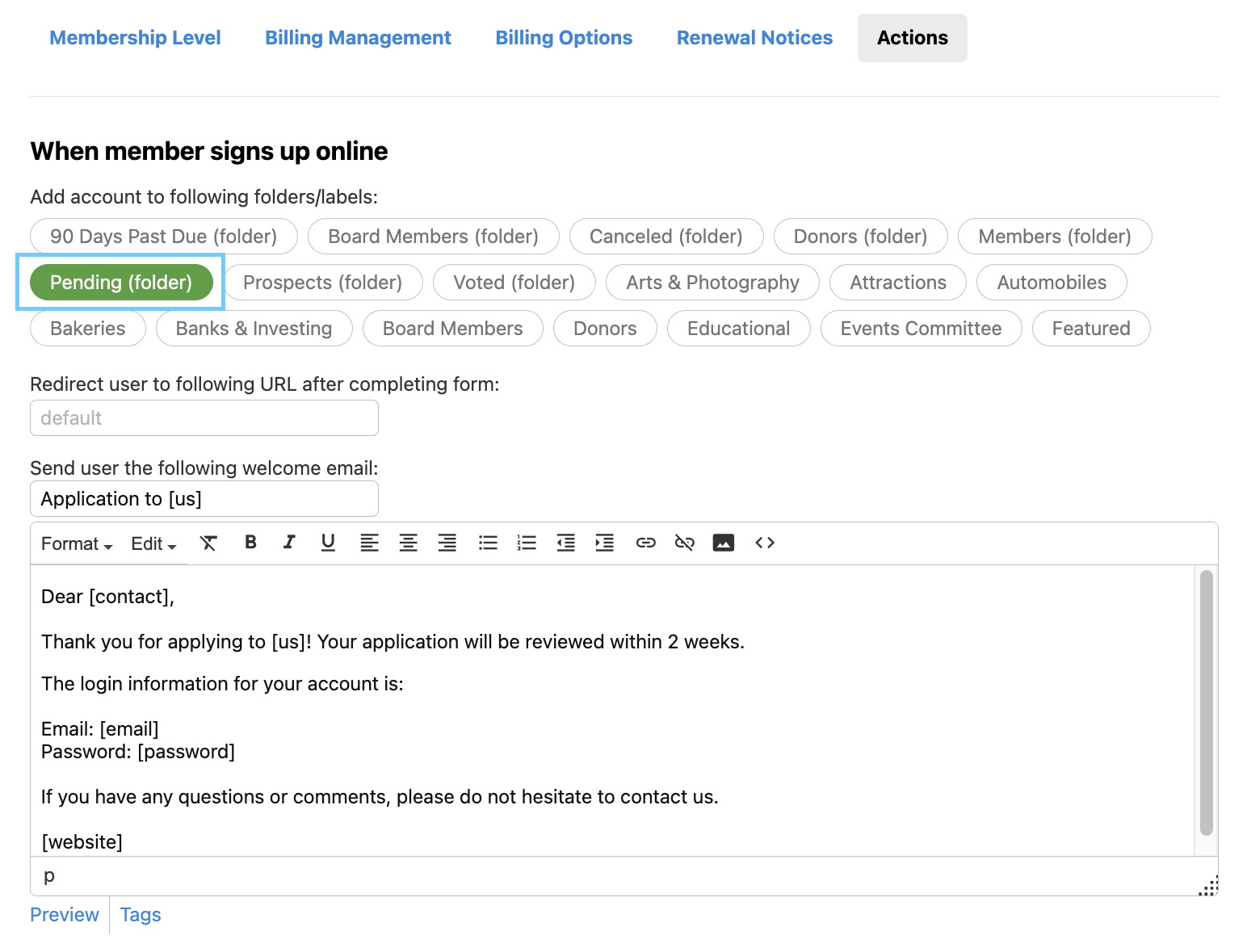Viewport: 1247px width, 952px height.
Task: Open the Format dropdown menu
Action: pyautogui.click(x=77, y=544)
